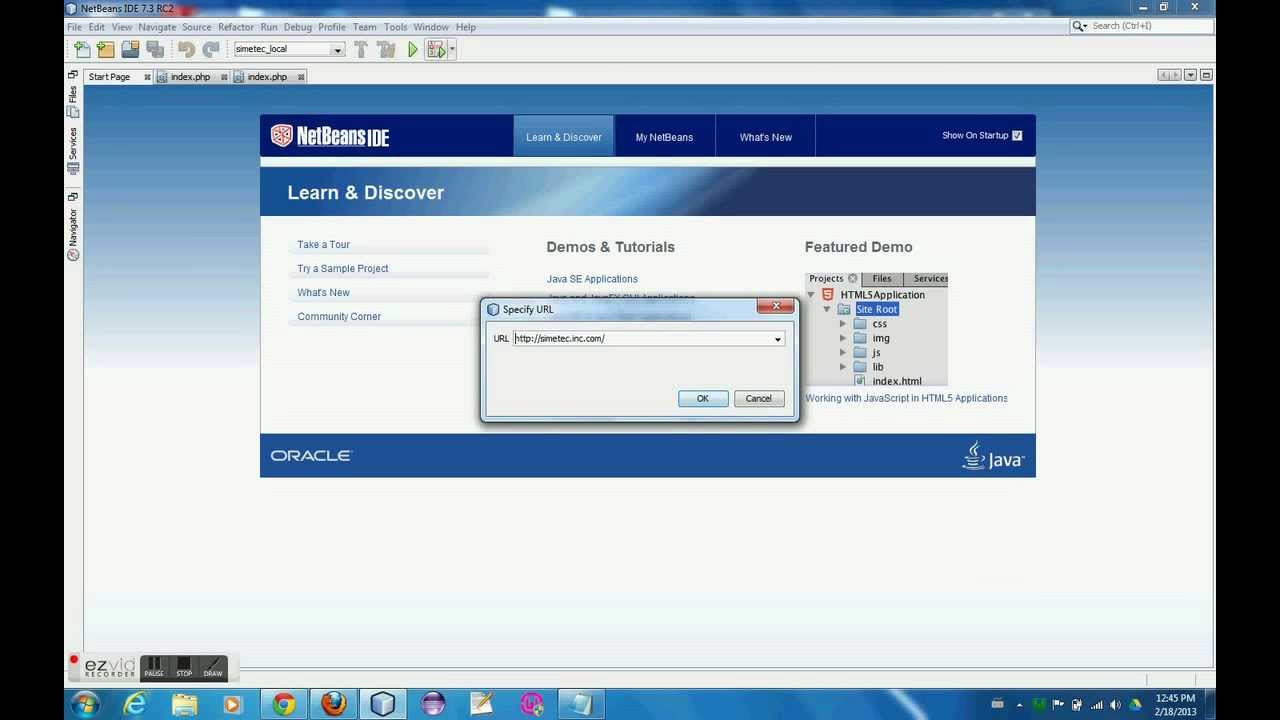This screenshot has width=1280, height=720.
Task: Show the opened documents list dropdown
Action: click(x=1191, y=75)
